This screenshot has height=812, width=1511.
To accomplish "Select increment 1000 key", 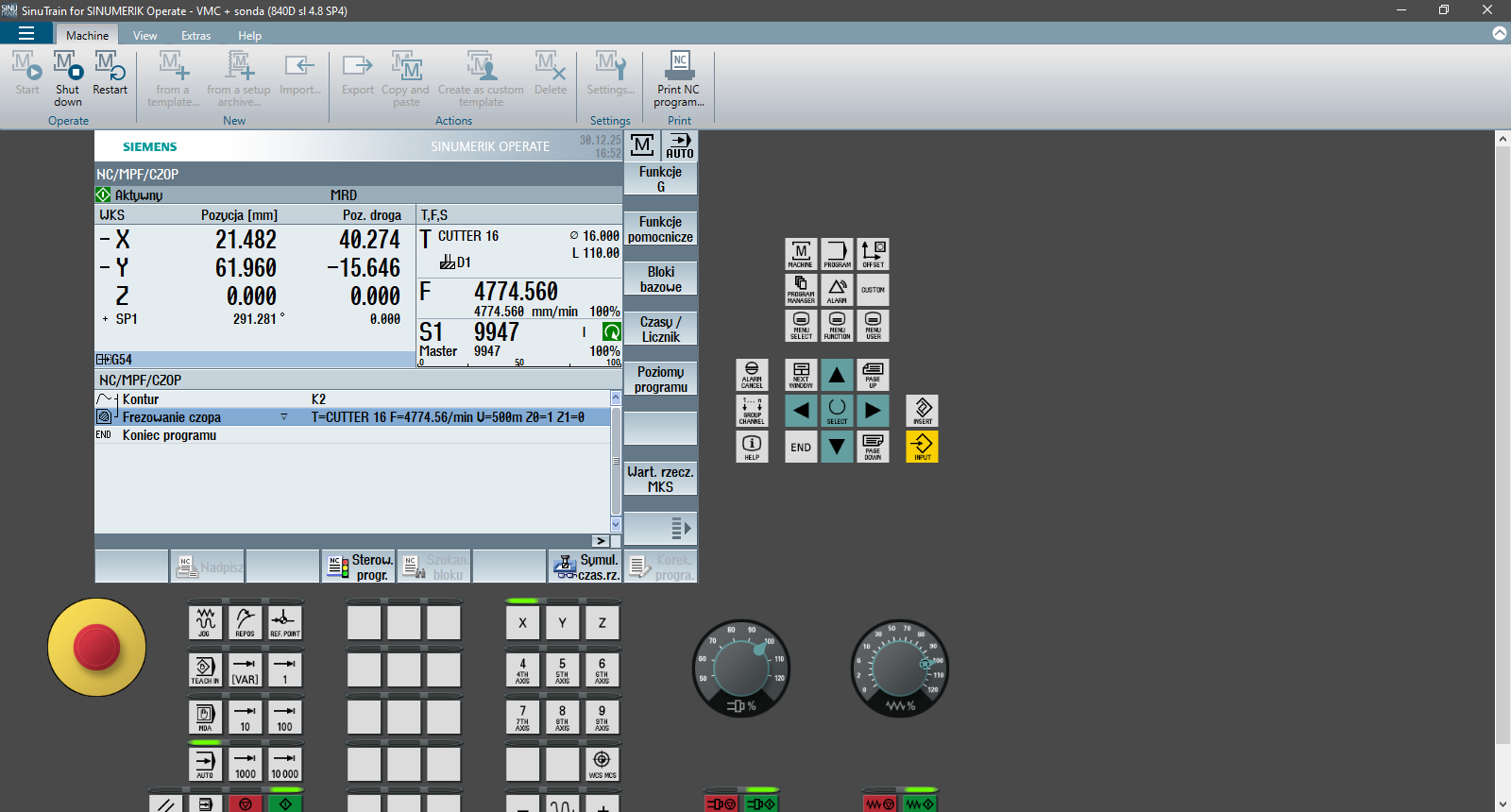I will 245,765.
